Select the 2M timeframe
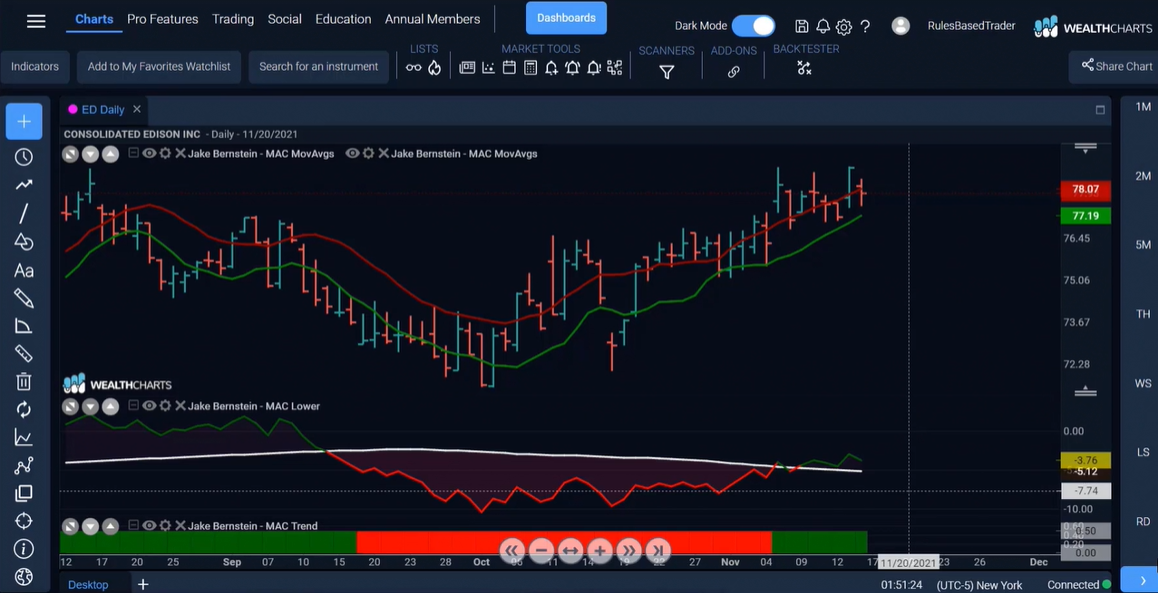Image resolution: width=1158 pixels, height=593 pixels. pos(1143,176)
